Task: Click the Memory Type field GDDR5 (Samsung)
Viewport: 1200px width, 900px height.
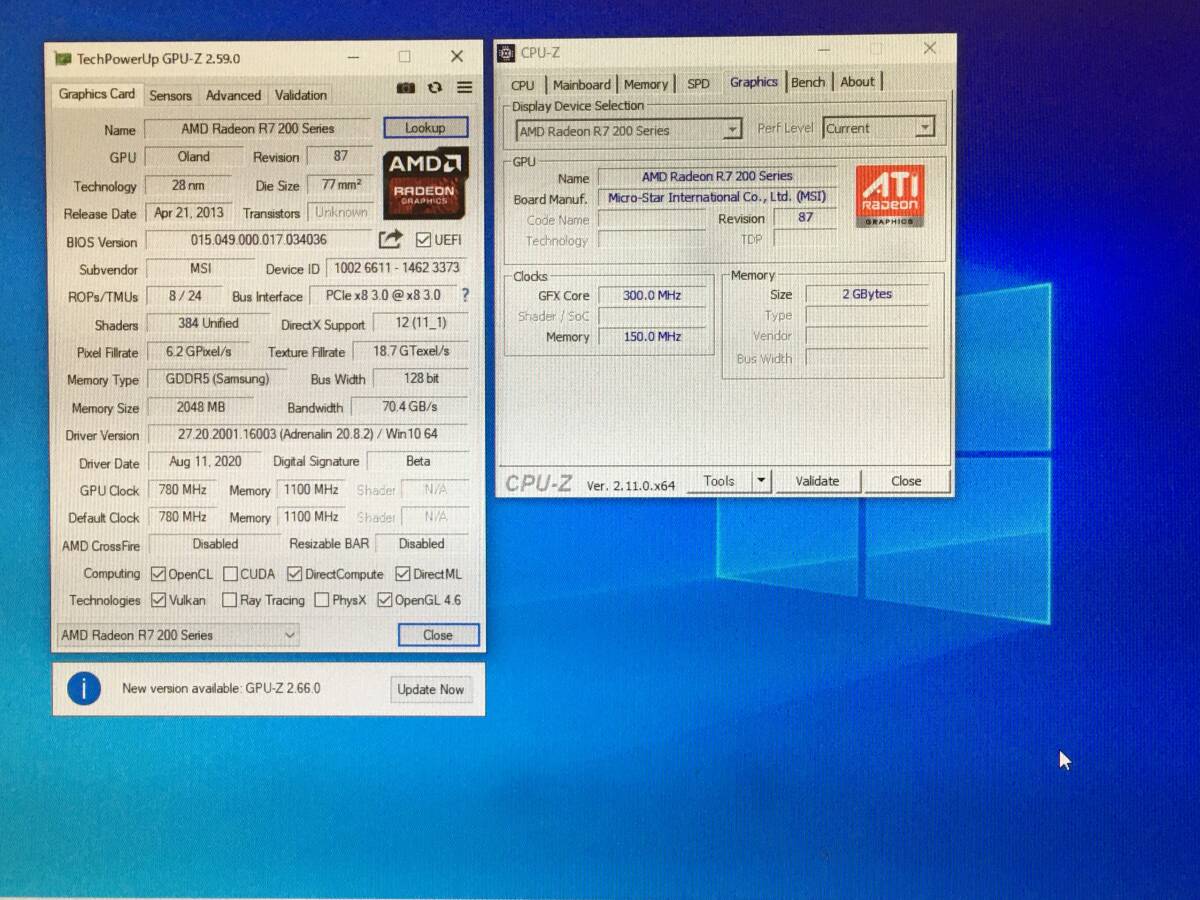Action: pos(217,379)
